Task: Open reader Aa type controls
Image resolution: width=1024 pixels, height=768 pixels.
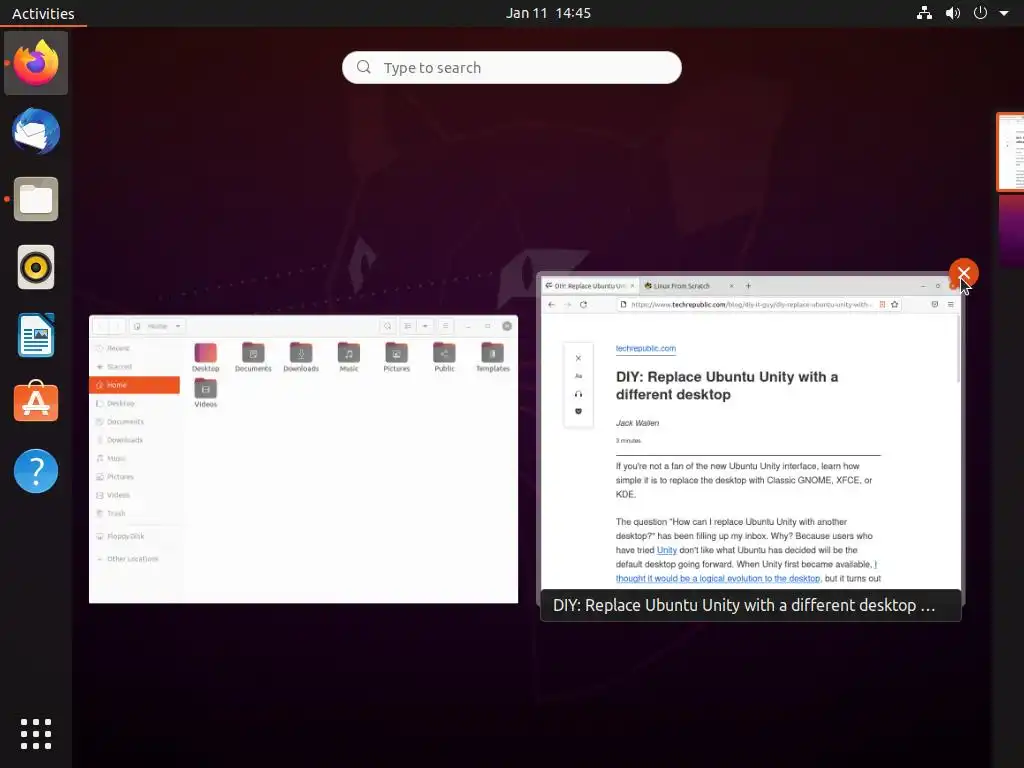Action: pos(578,376)
